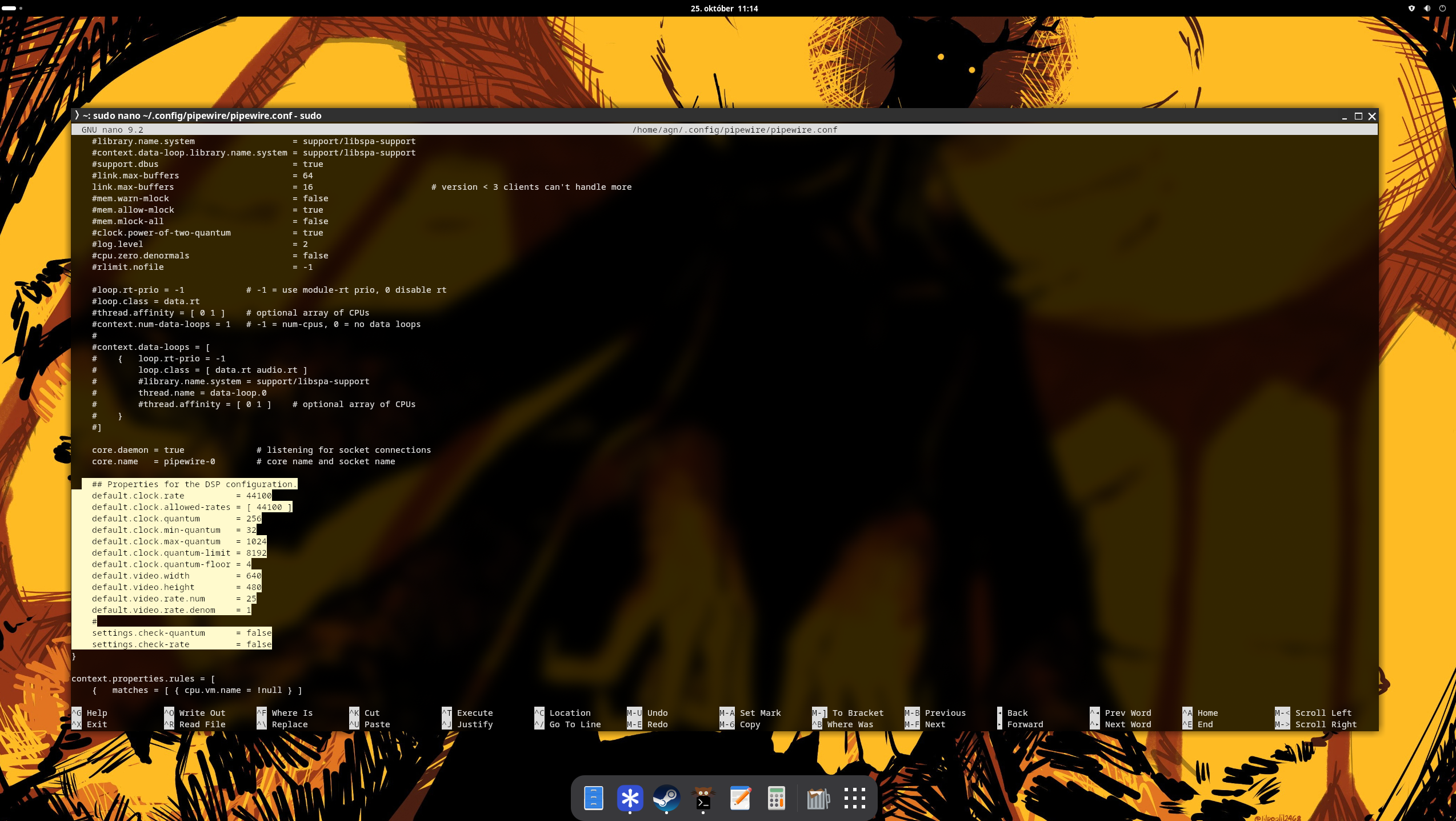Launch the Calculator from the dock

coord(776,798)
